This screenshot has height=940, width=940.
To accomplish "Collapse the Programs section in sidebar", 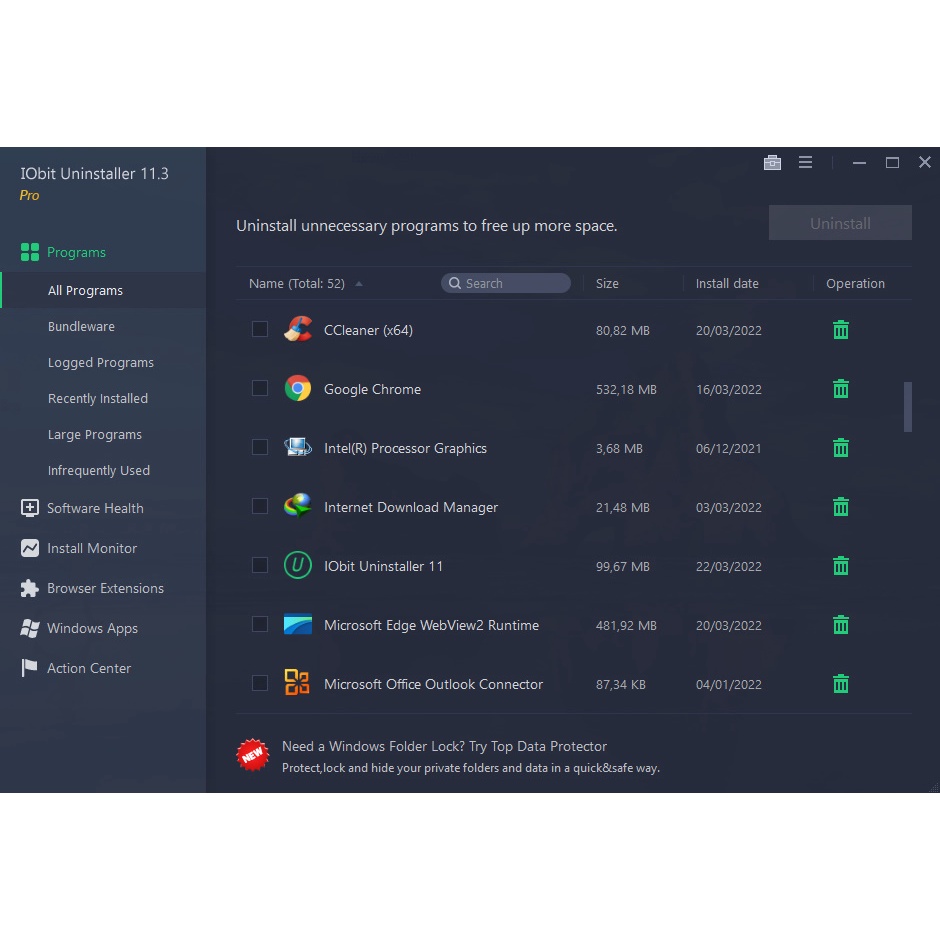I will coord(76,252).
